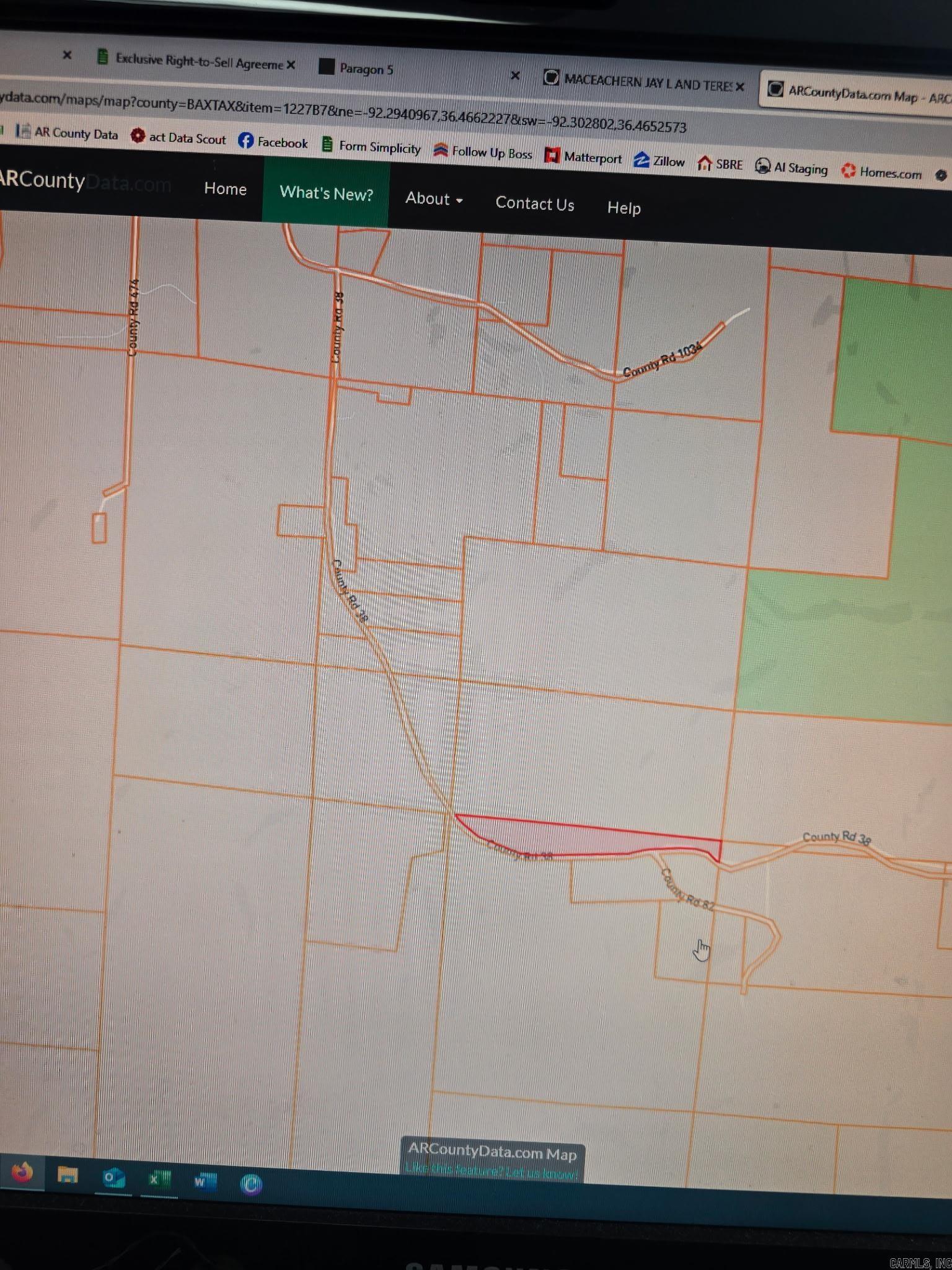Close the MACEACHERN JAY L tab
The width and height of the screenshot is (952, 1270).
click(739, 87)
